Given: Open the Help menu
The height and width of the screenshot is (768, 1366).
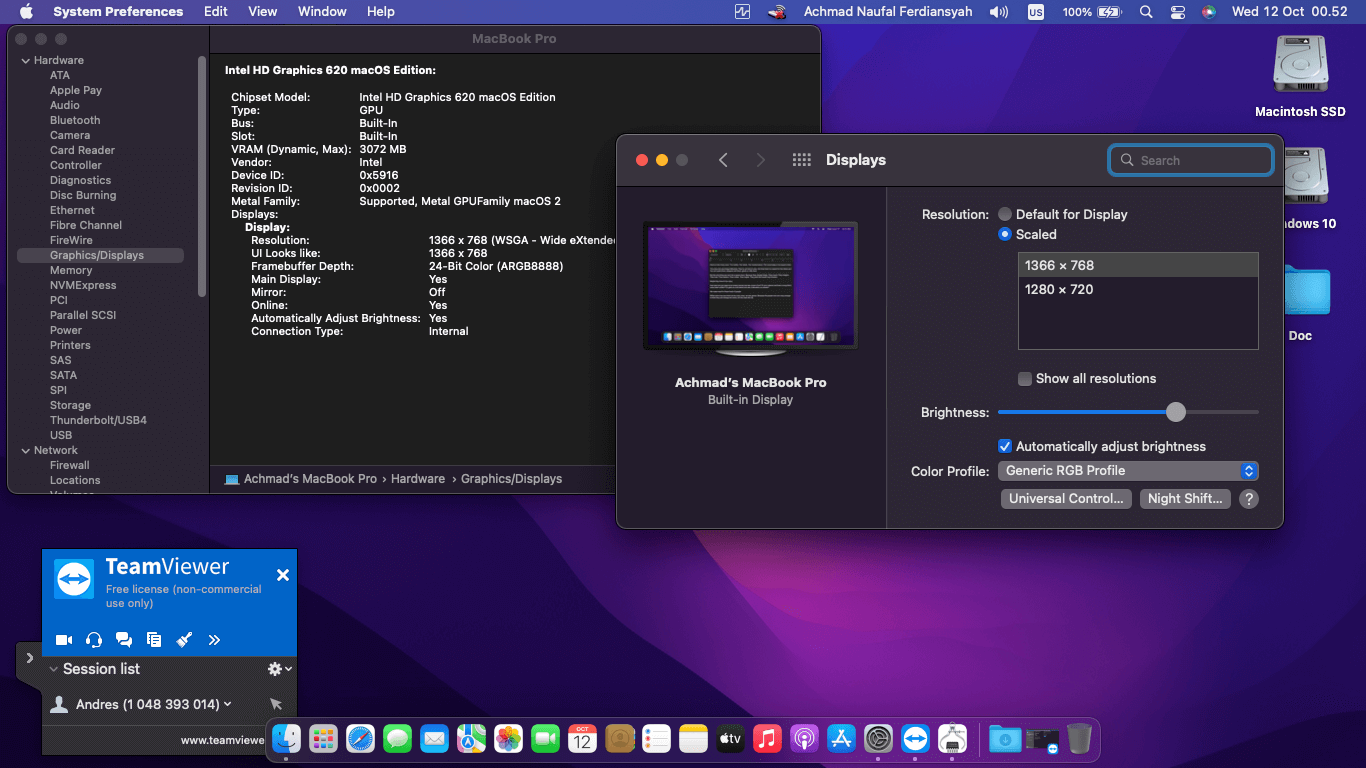Looking at the screenshot, I should tap(381, 12).
